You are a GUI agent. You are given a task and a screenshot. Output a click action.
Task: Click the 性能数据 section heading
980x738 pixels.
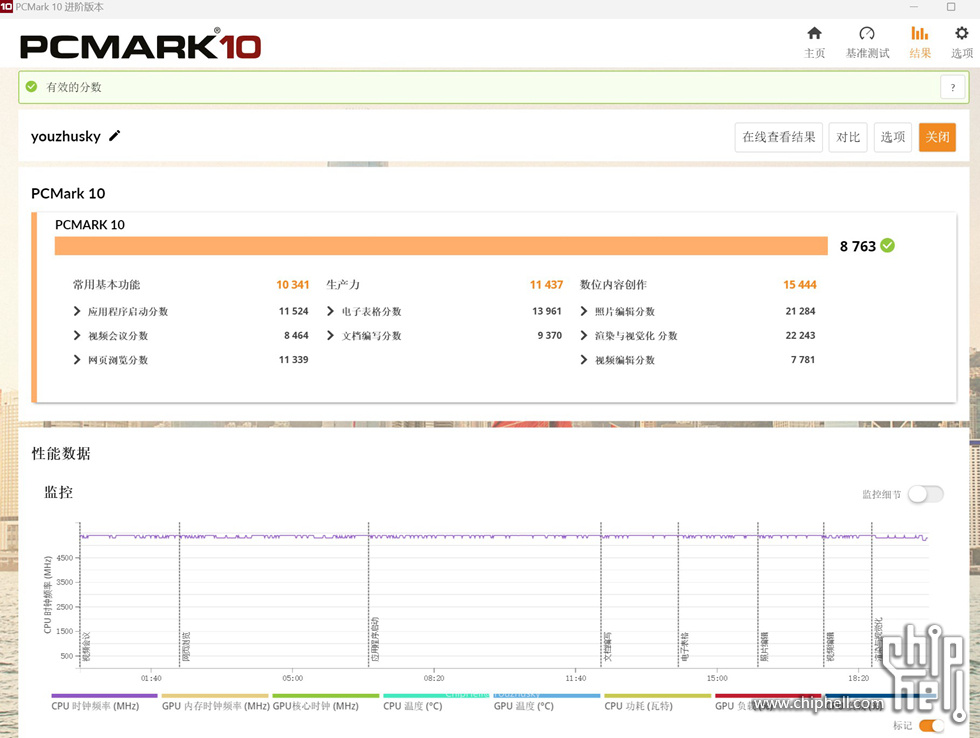point(61,454)
